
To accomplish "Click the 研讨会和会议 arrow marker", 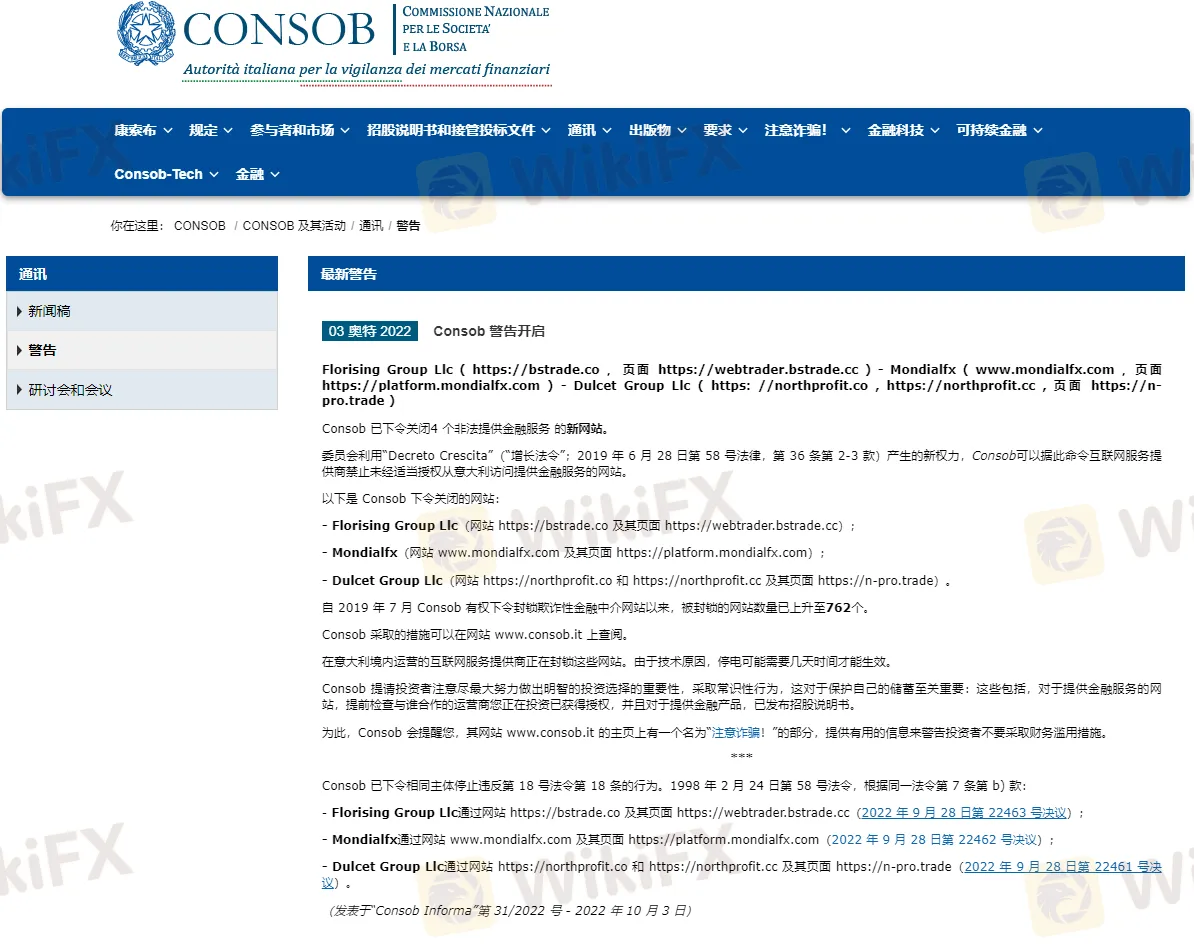I will point(19,390).
